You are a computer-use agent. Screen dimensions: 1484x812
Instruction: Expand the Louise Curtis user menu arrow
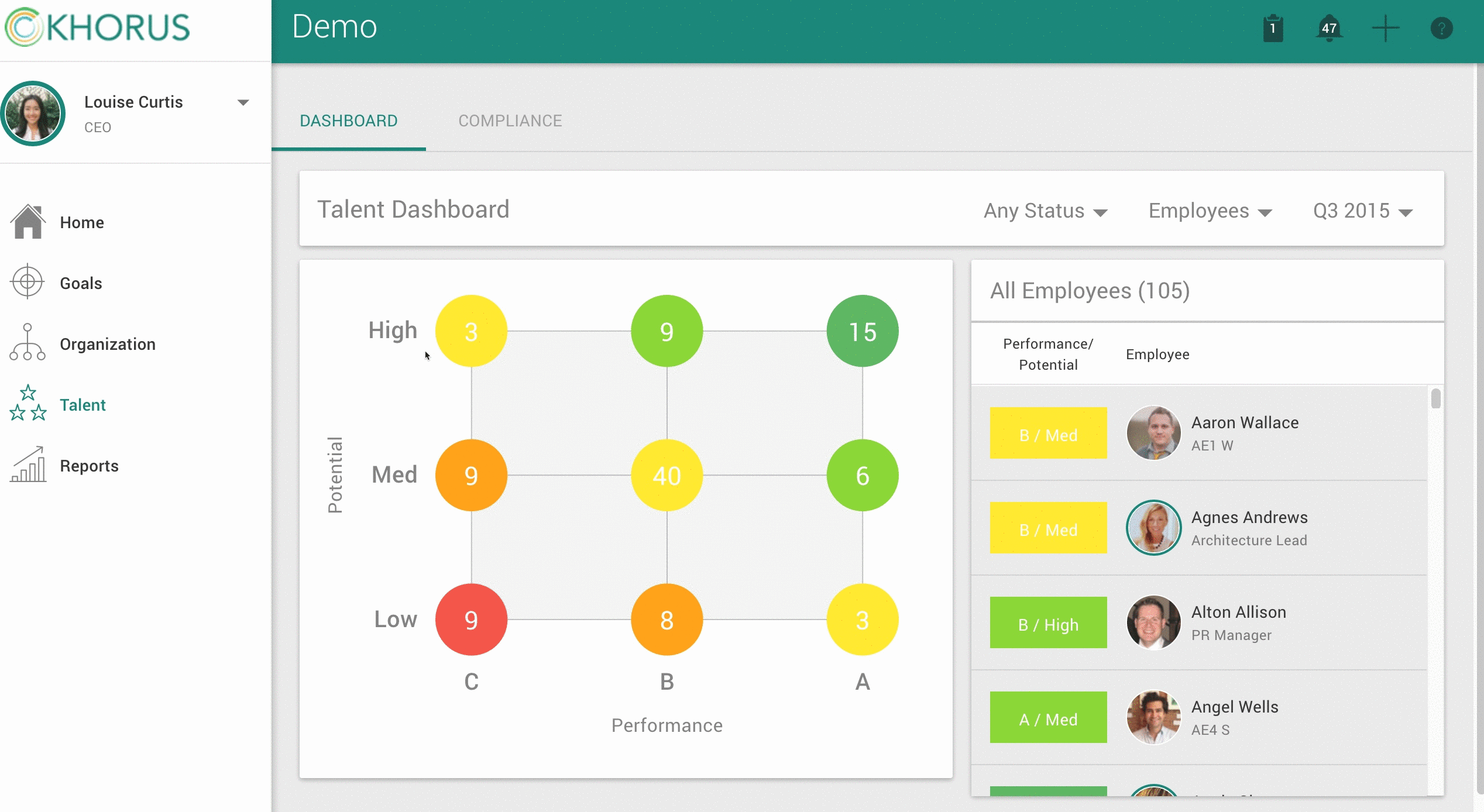243,102
